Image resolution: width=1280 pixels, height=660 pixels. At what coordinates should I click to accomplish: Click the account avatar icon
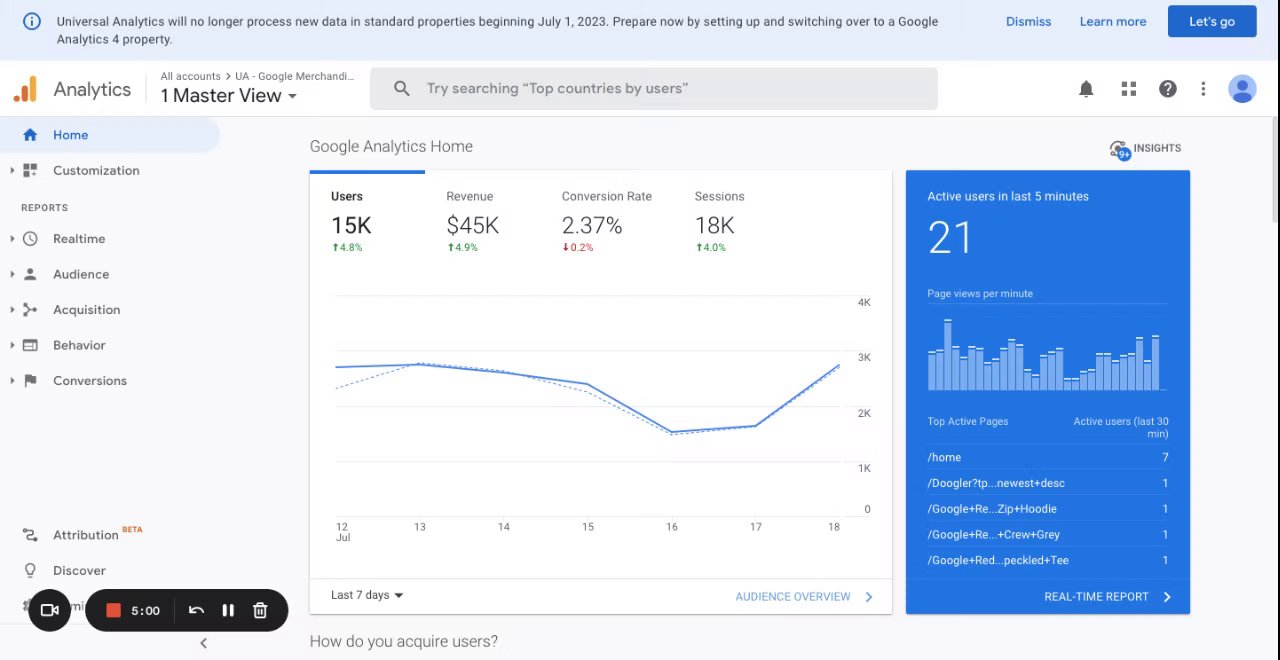click(x=1242, y=89)
